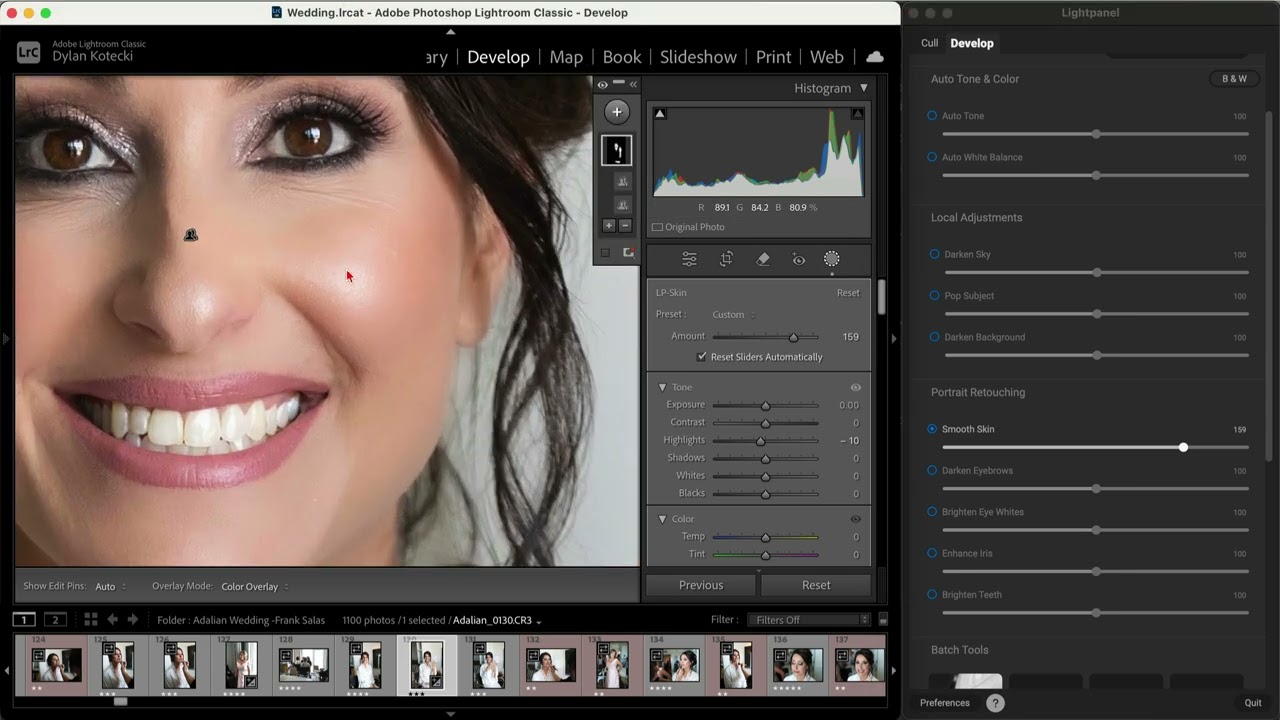Enable the Original Photo checkbox
This screenshot has height=720, width=1280.
pos(657,227)
